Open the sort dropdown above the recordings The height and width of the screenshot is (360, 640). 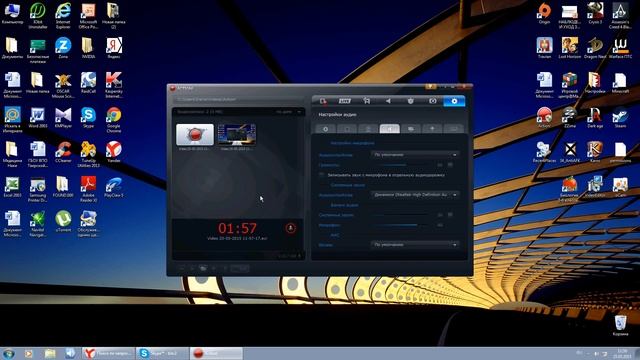288,112
